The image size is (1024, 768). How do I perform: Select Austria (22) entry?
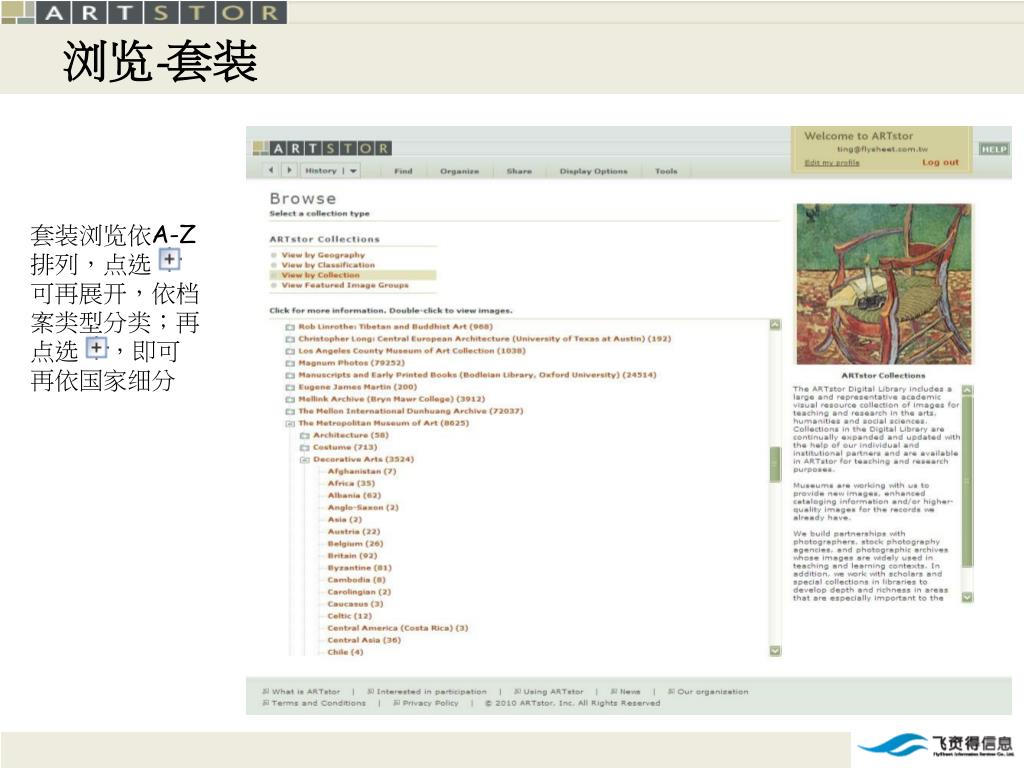click(353, 532)
